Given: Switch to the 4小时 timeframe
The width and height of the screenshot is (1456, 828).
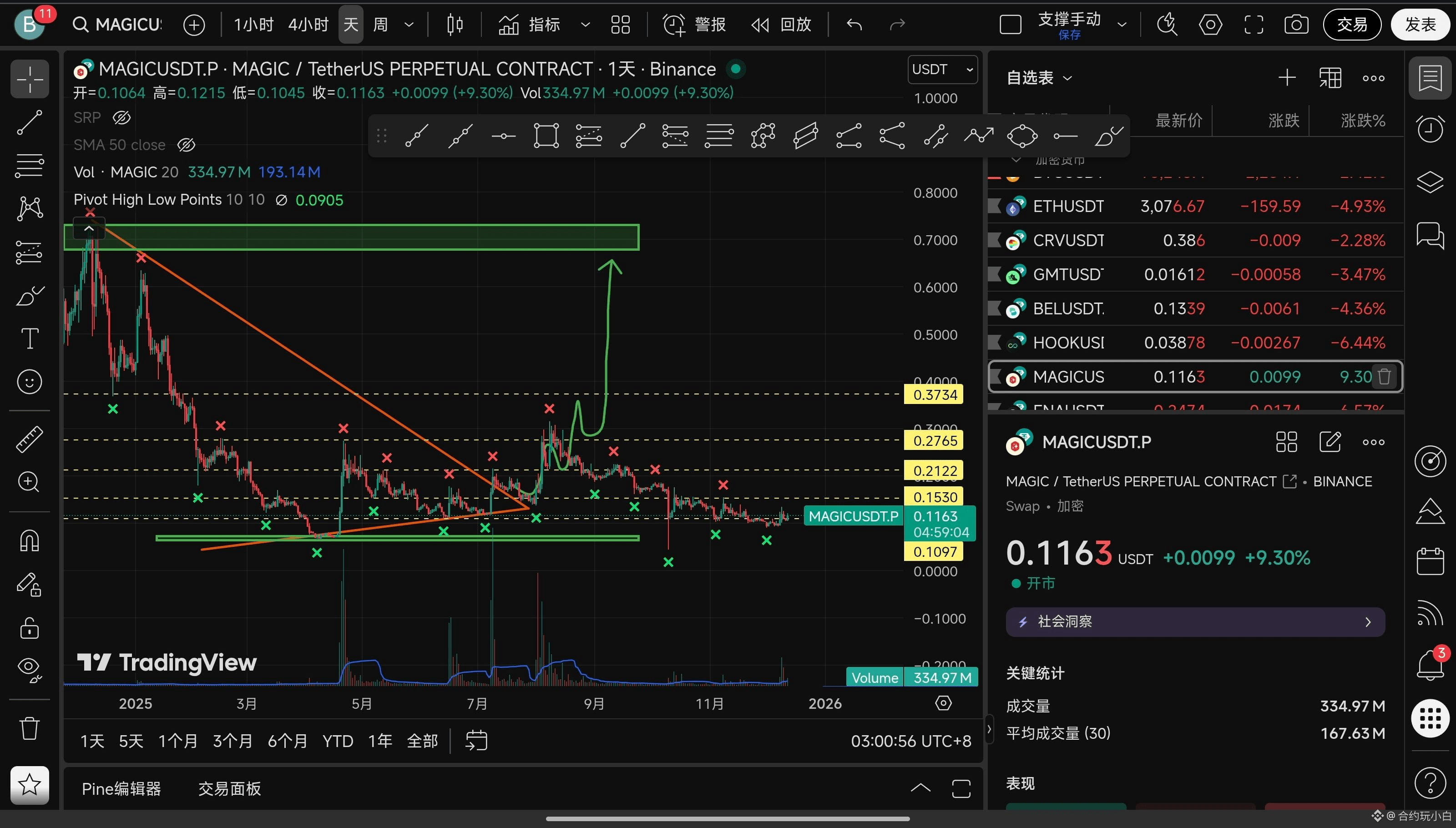Looking at the screenshot, I should click(x=308, y=25).
